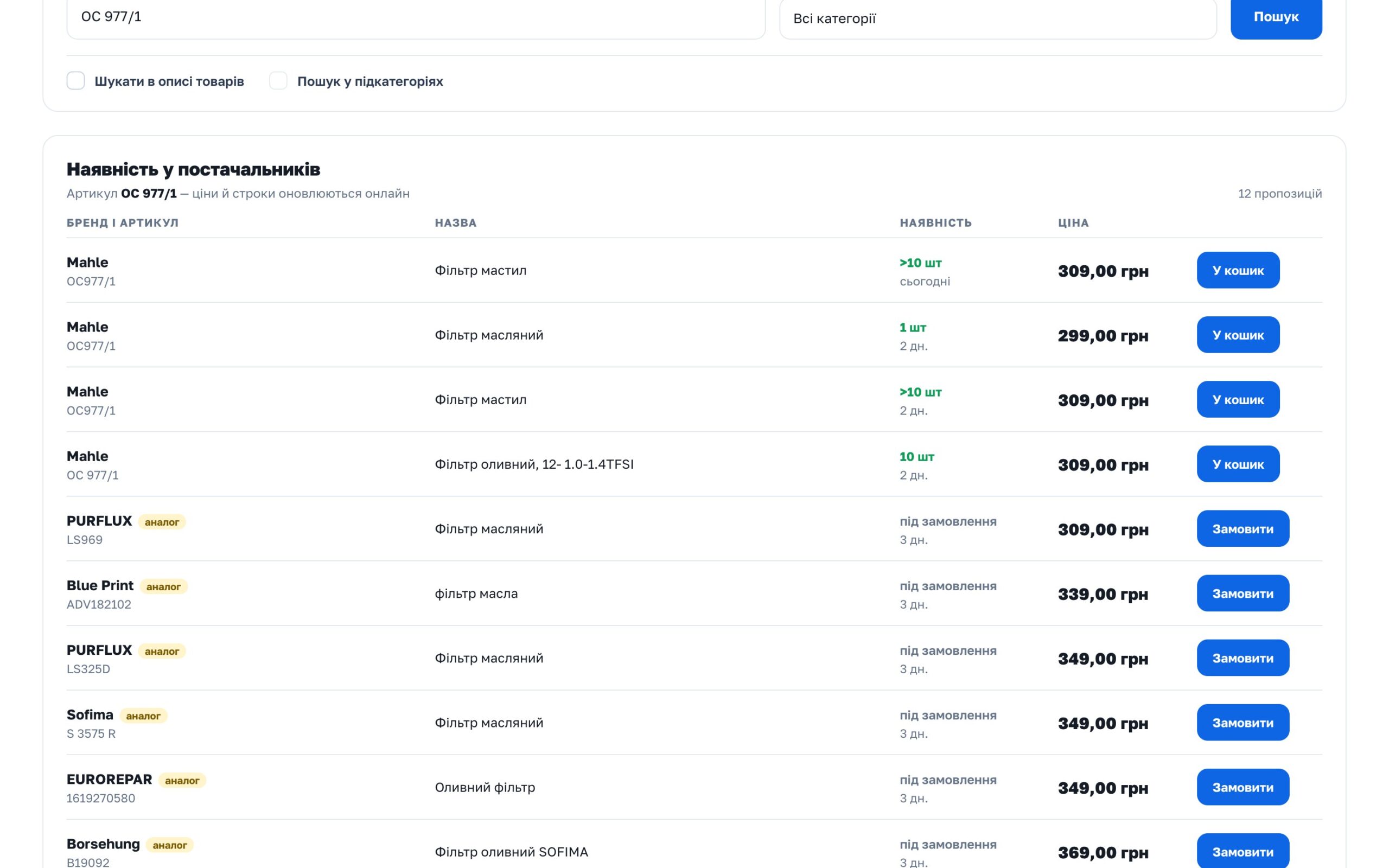Click the 'БРЕНД І АРТИКУЛ' column header
The width and height of the screenshot is (1389, 868).
point(122,223)
